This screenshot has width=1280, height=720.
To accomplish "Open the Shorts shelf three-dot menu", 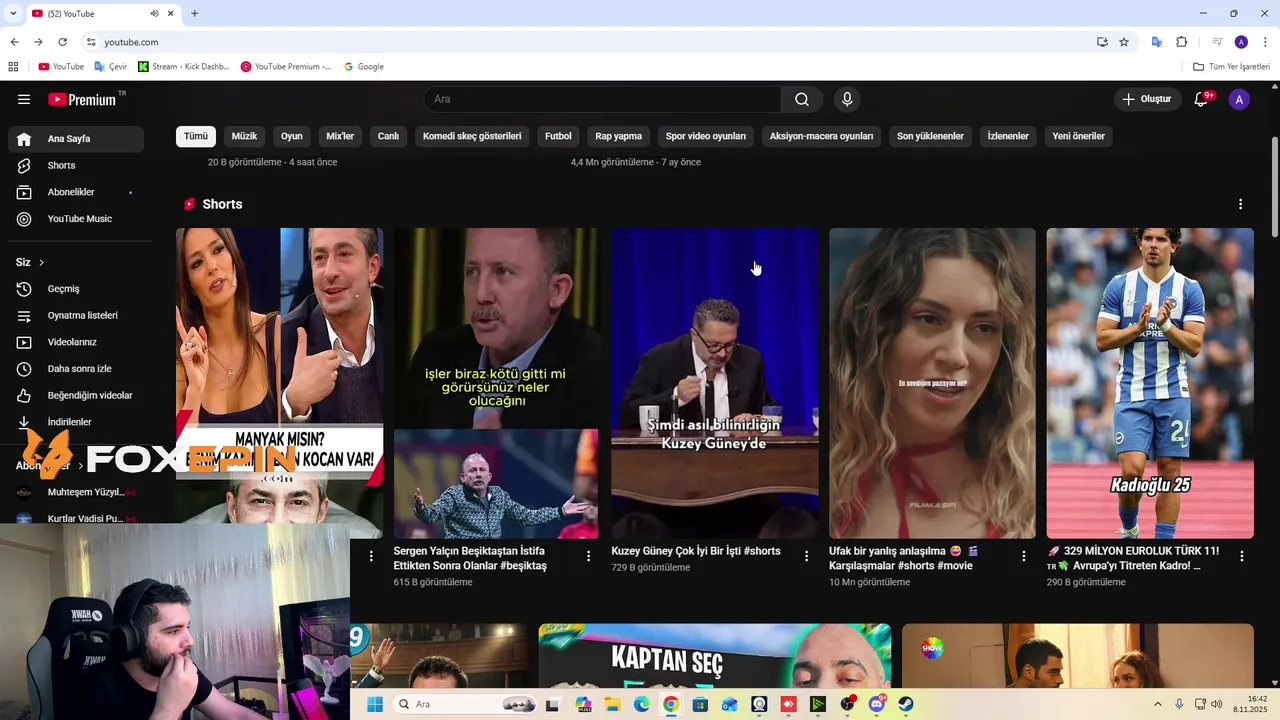I will [x=1240, y=204].
